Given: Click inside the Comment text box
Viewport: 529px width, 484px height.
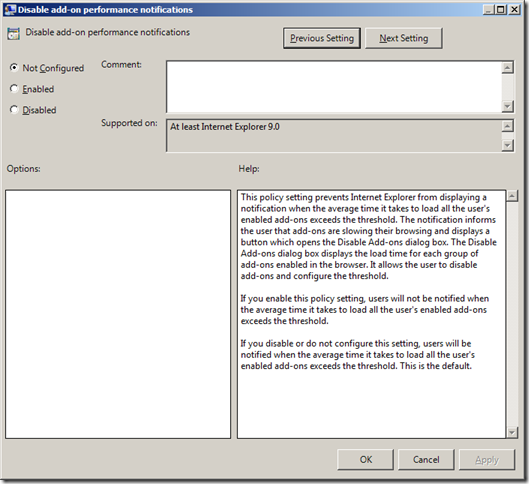Looking at the screenshot, I should [334, 87].
